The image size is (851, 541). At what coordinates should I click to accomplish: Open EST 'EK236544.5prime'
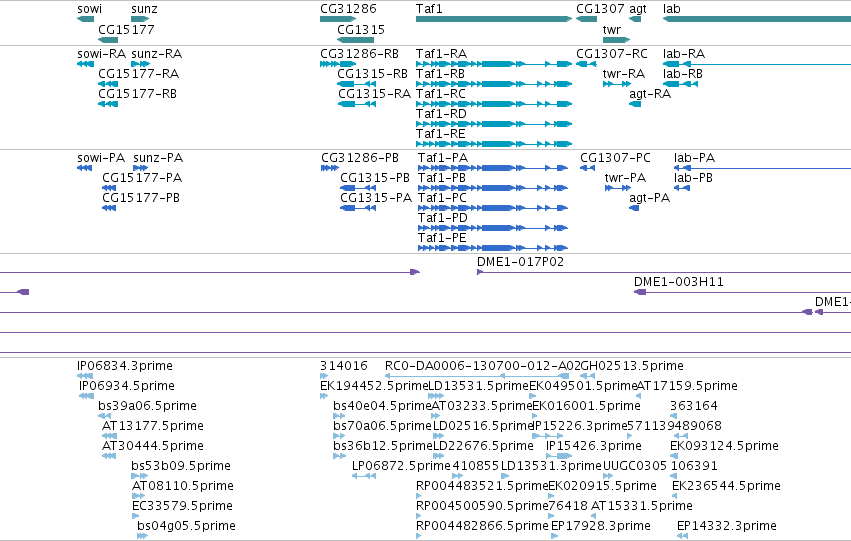tap(726, 486)
